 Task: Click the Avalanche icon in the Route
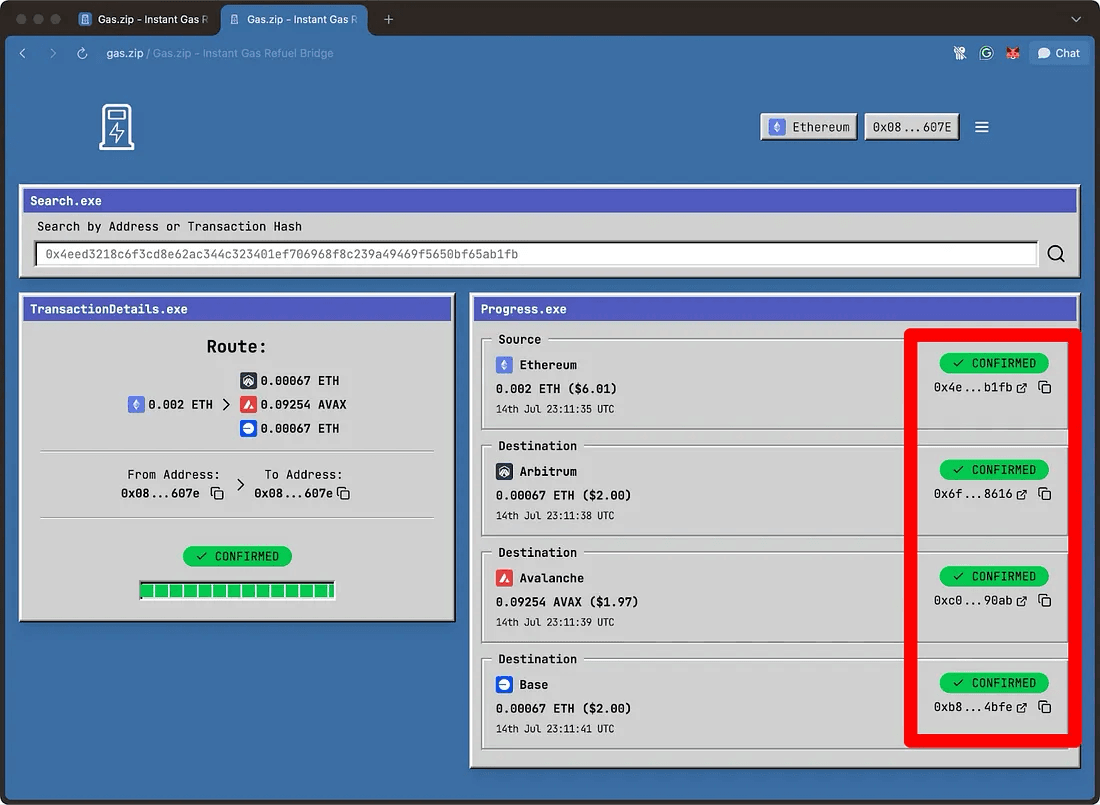click(x=248, y=404)
